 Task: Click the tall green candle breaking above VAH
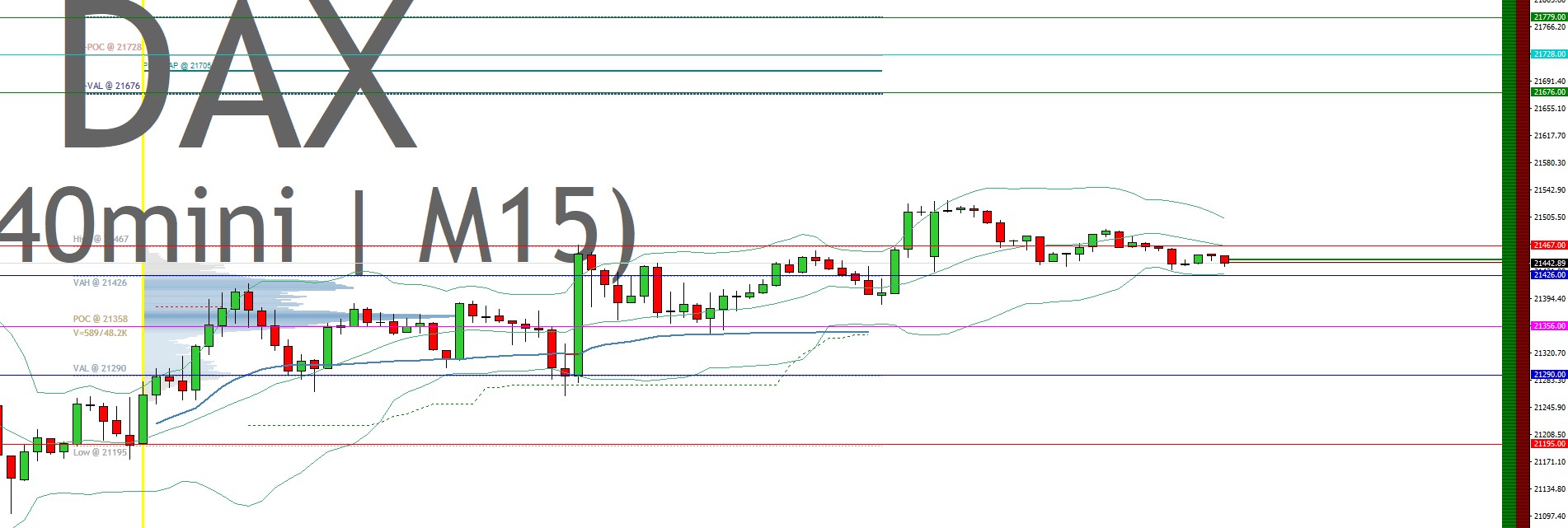(579, 315)
